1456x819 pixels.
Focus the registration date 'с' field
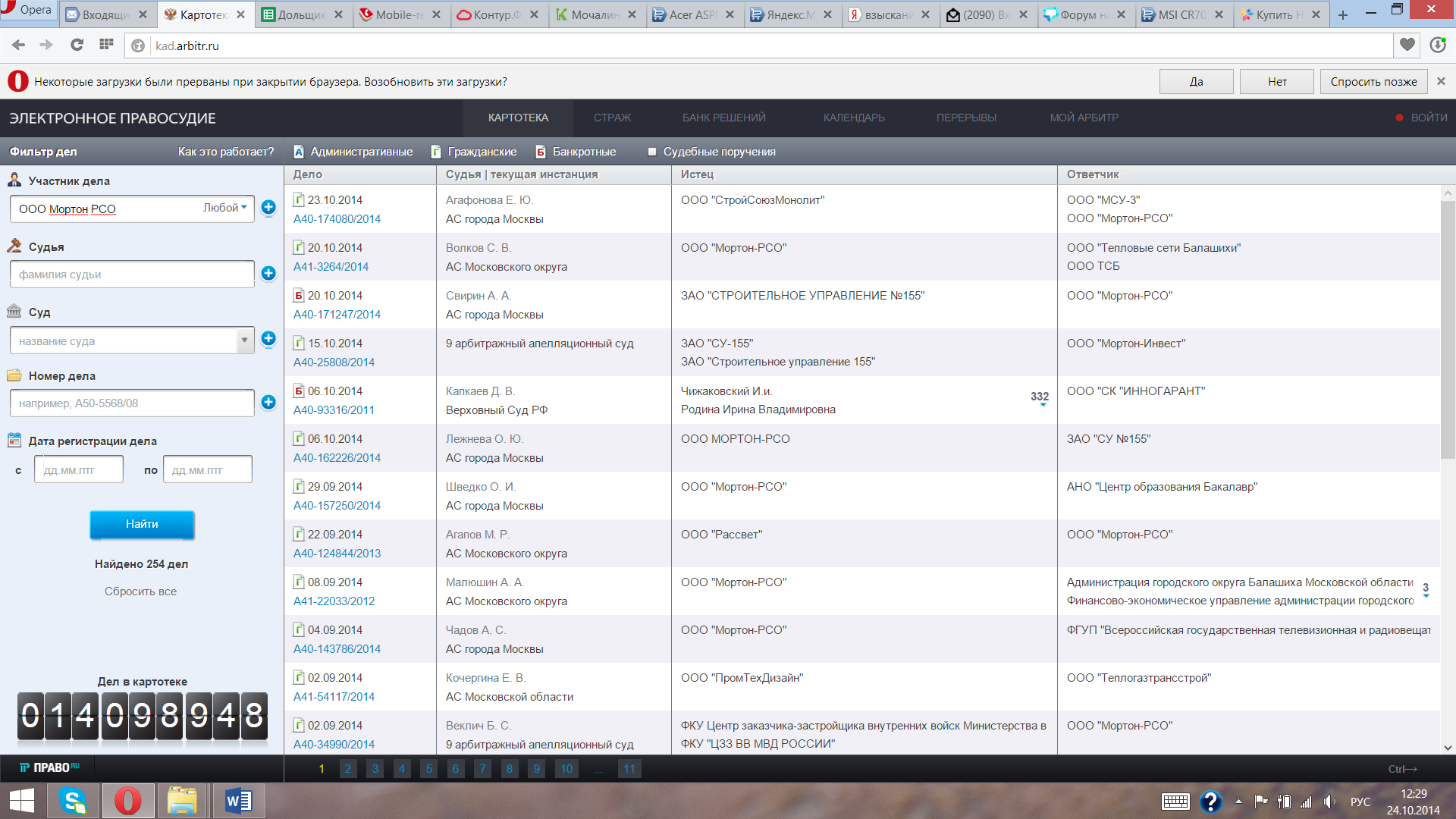click(79, 469)
